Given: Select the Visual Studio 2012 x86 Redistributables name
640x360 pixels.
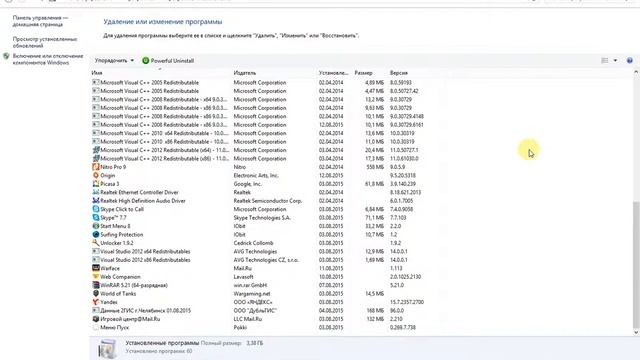Looking at the screenshot, I should (x=145, y=260).
